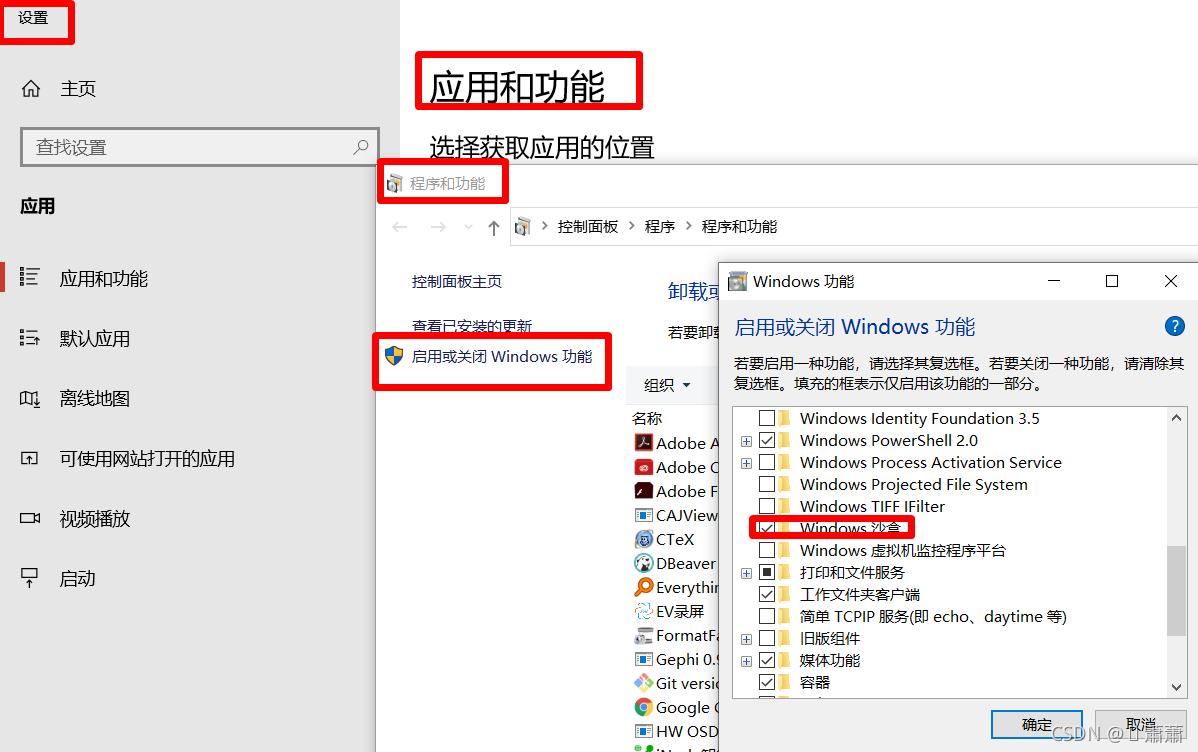Open recent locations dropdown arrow in navigation
This screenshot has width=1198, height=752.
pos(468,227)
